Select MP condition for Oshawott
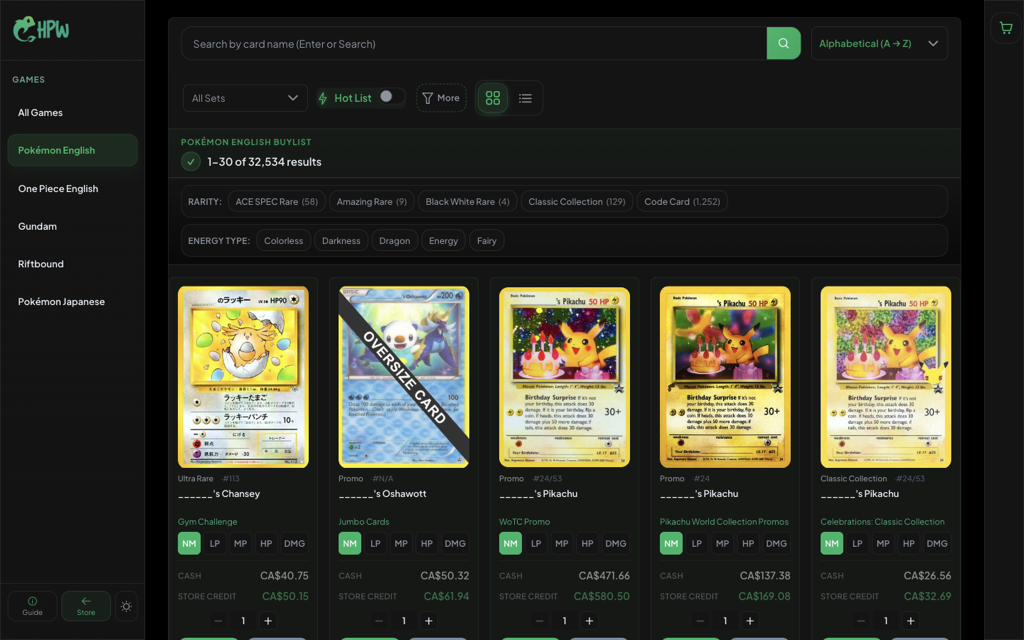This screenshot has width=1024, height=640. [x=401, y=543]
